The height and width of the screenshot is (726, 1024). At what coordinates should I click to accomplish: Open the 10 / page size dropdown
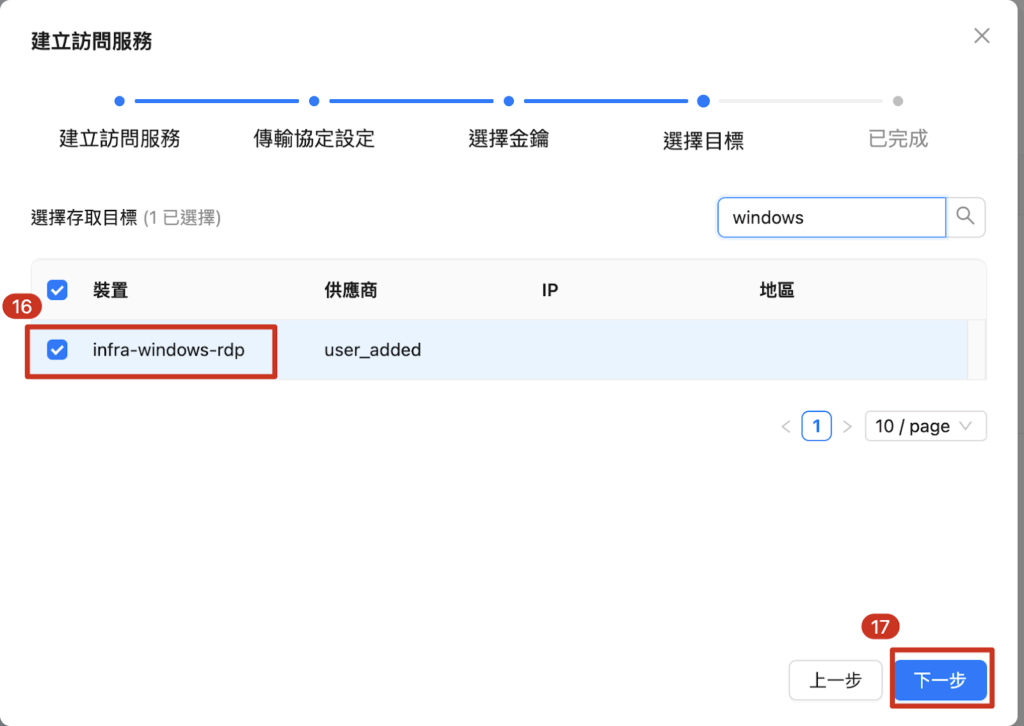tap(924, 426)
